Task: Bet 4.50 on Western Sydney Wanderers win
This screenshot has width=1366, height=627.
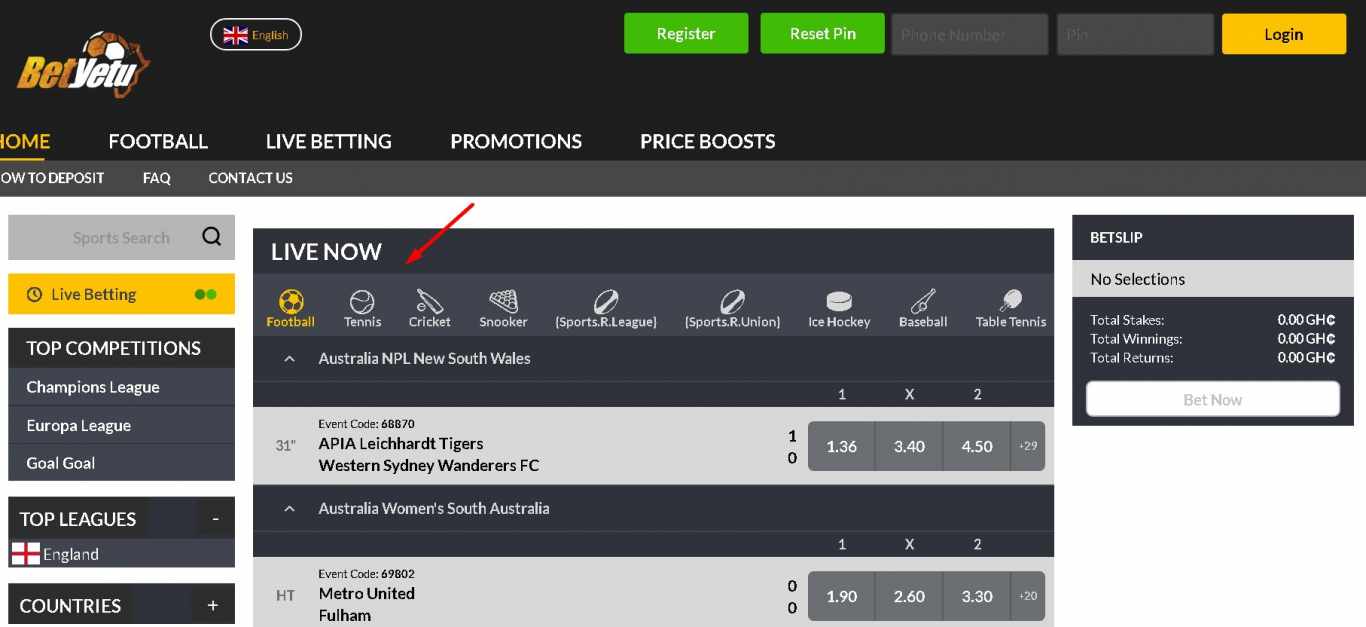Action: [977, 446]
